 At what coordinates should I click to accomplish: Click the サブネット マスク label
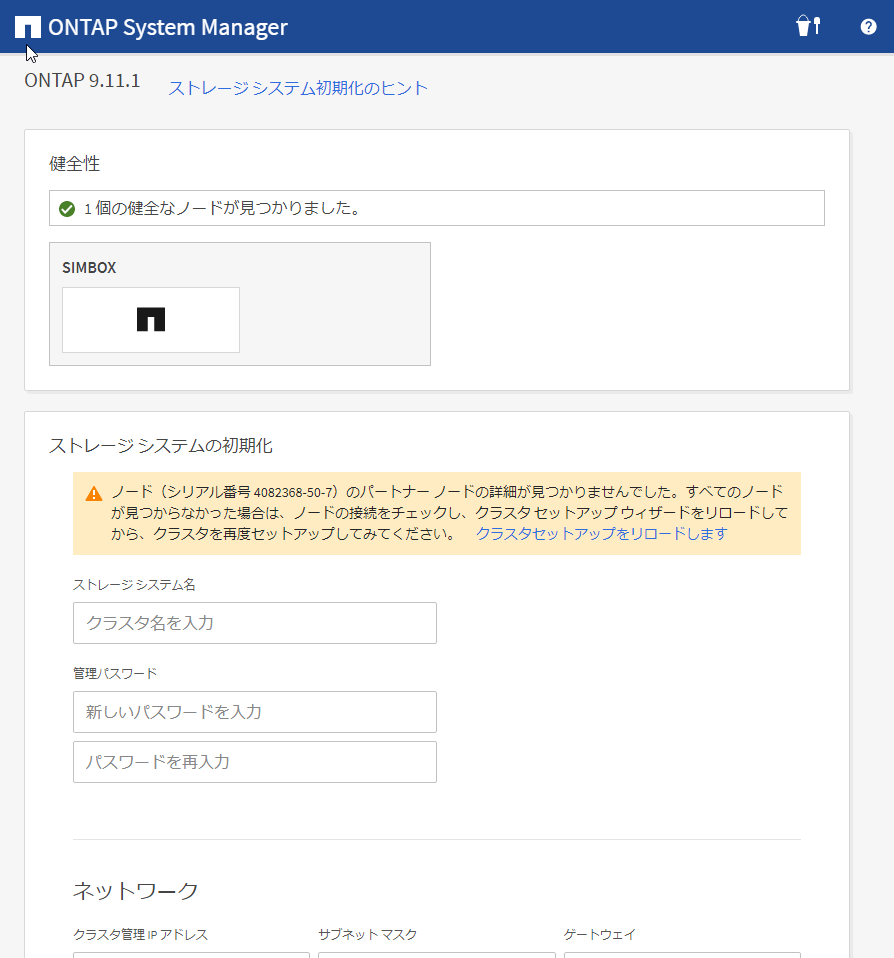pos(368,934)
